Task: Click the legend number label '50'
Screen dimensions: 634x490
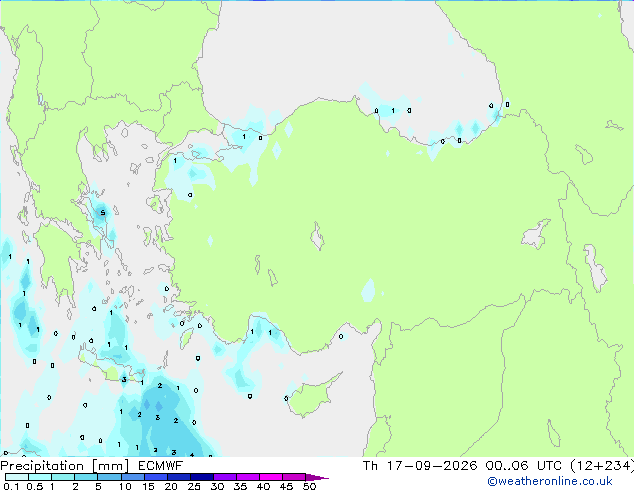Action: [x=310, y=486]
